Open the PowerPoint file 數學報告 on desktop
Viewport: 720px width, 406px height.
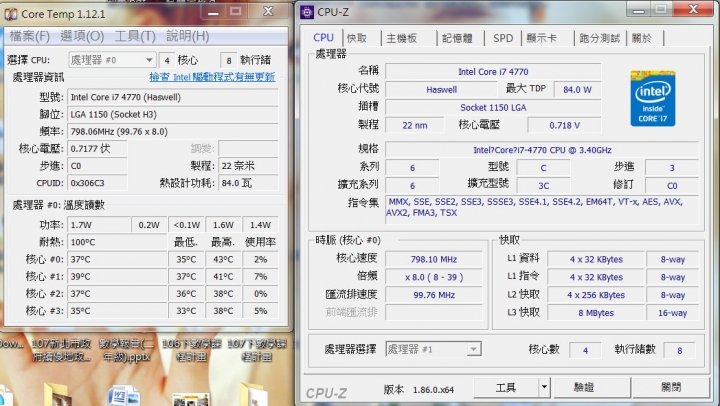pyautogui.click(x=126, y=350)
